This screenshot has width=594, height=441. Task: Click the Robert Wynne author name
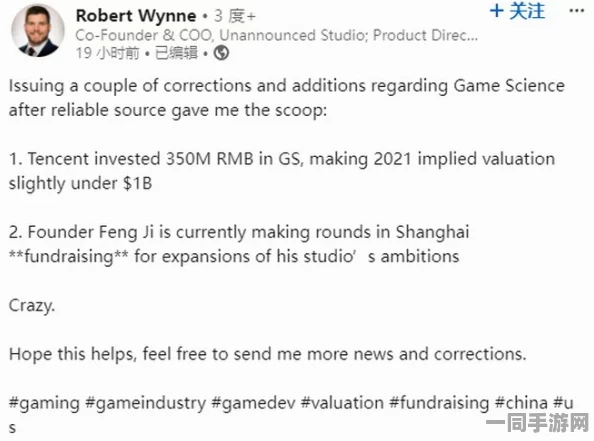point(136,16)
